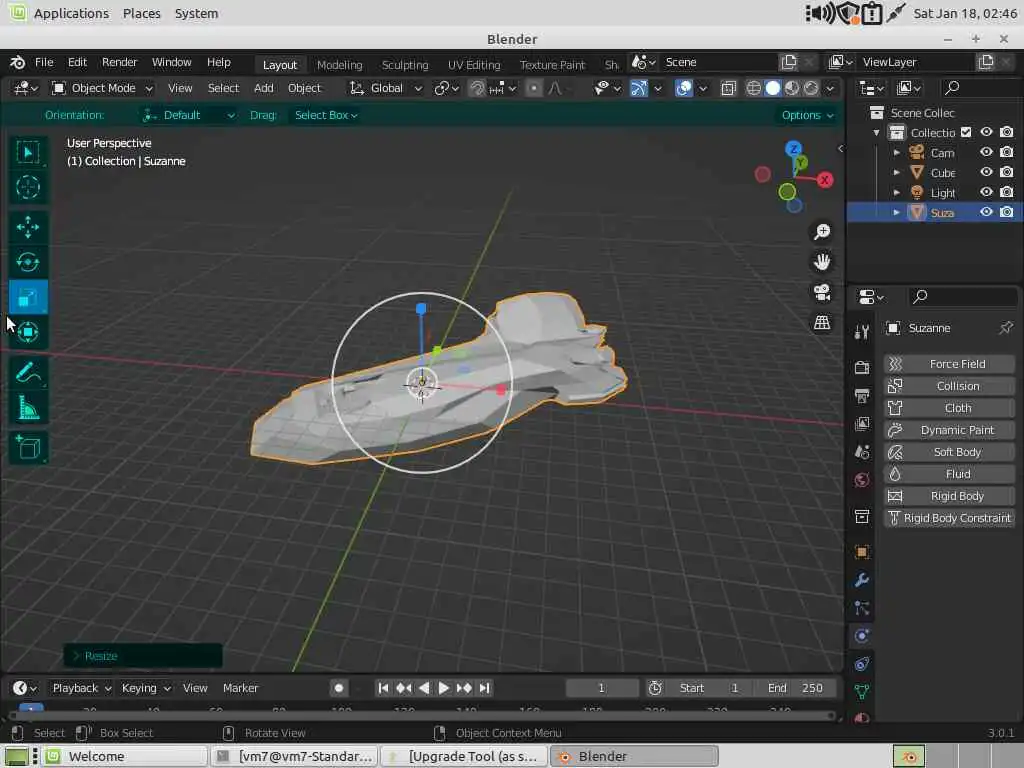The width and height of the screenshot is (1024, 768).
Task: Enable auto keying record button
Action: coord(338,688)
